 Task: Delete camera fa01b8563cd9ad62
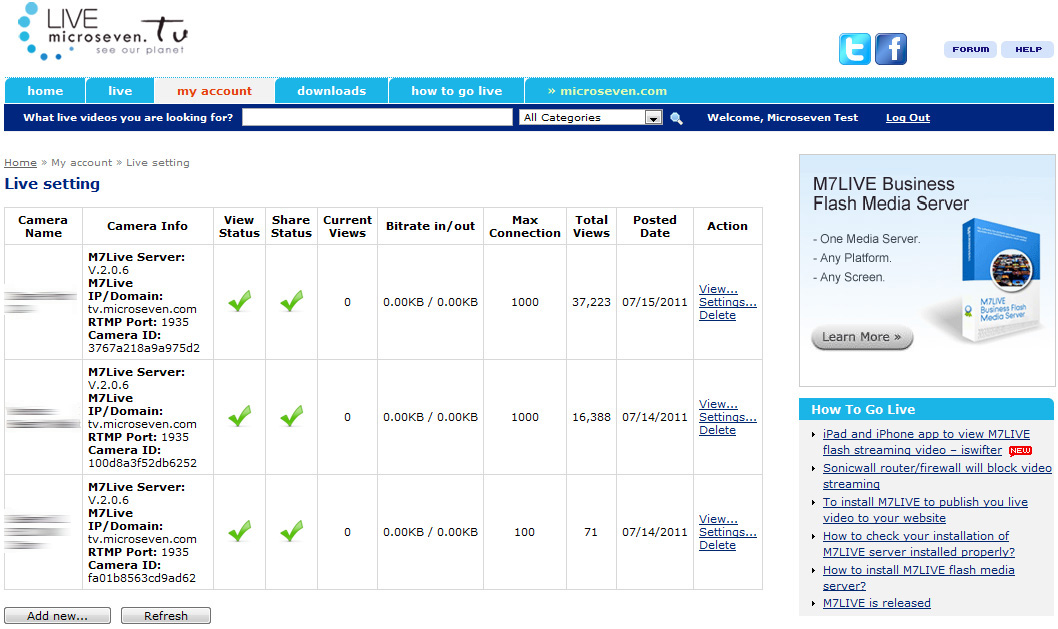[x=717, y=545]
